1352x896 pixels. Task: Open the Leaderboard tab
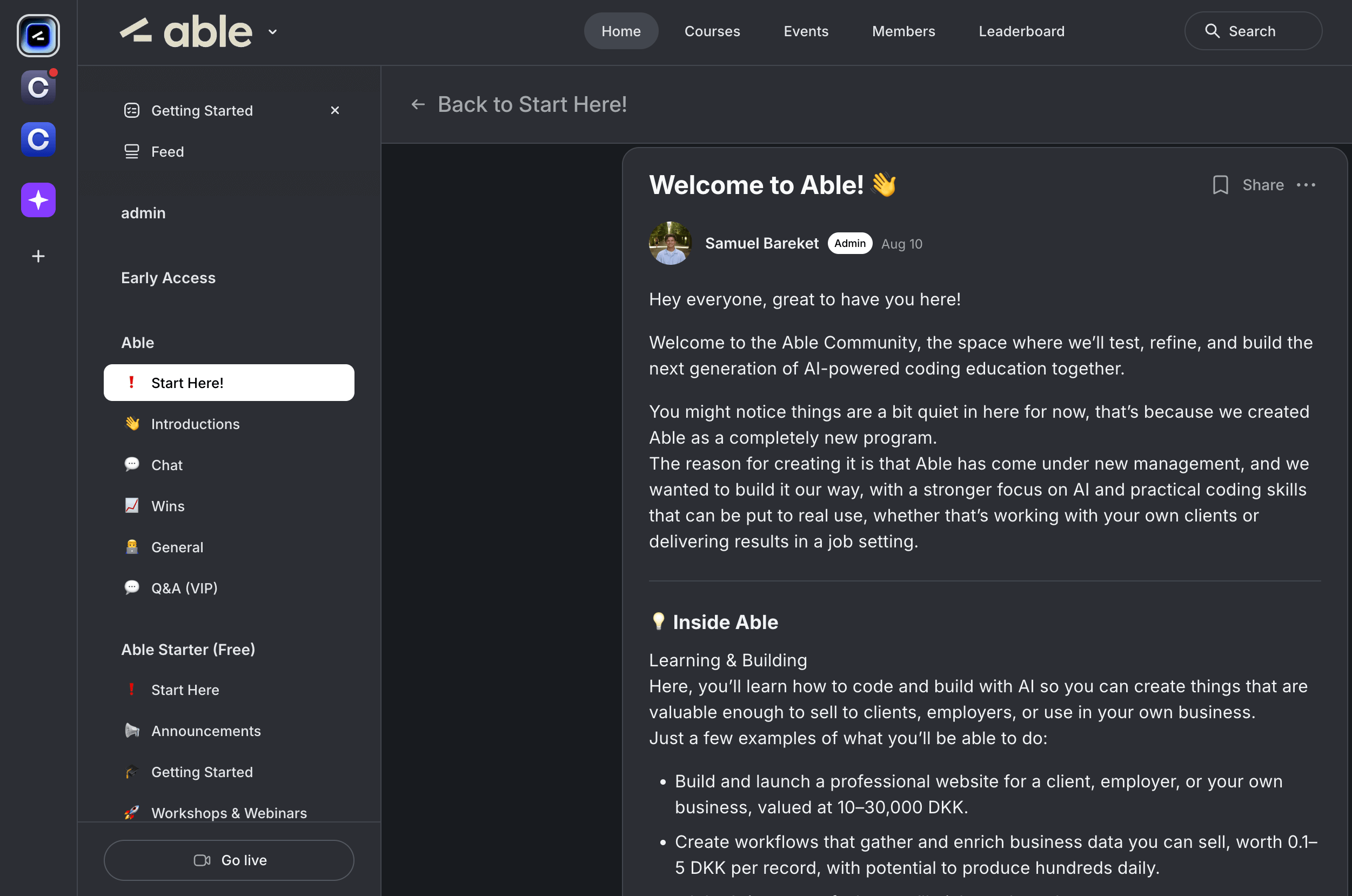pyautogui.click(x=1021, y=31)
